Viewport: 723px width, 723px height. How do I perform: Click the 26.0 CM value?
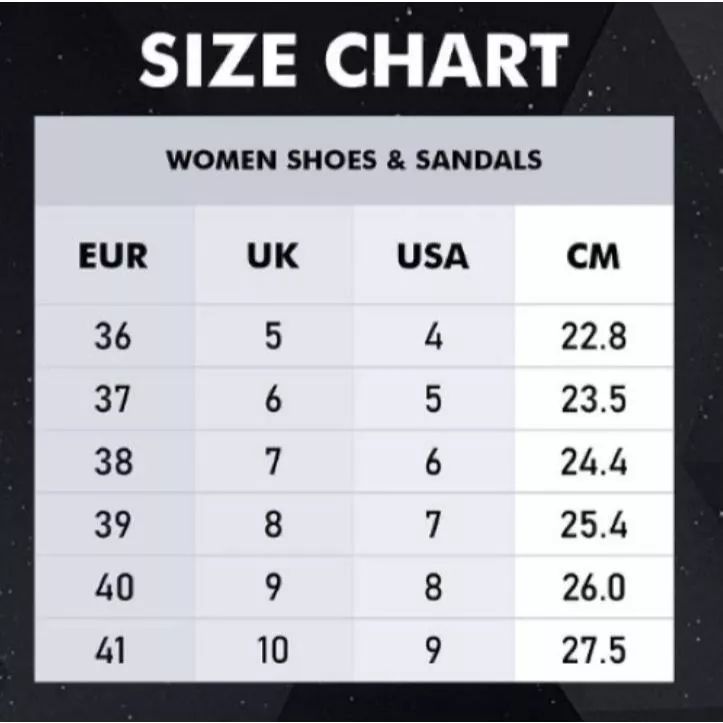[x=593, y=588]
